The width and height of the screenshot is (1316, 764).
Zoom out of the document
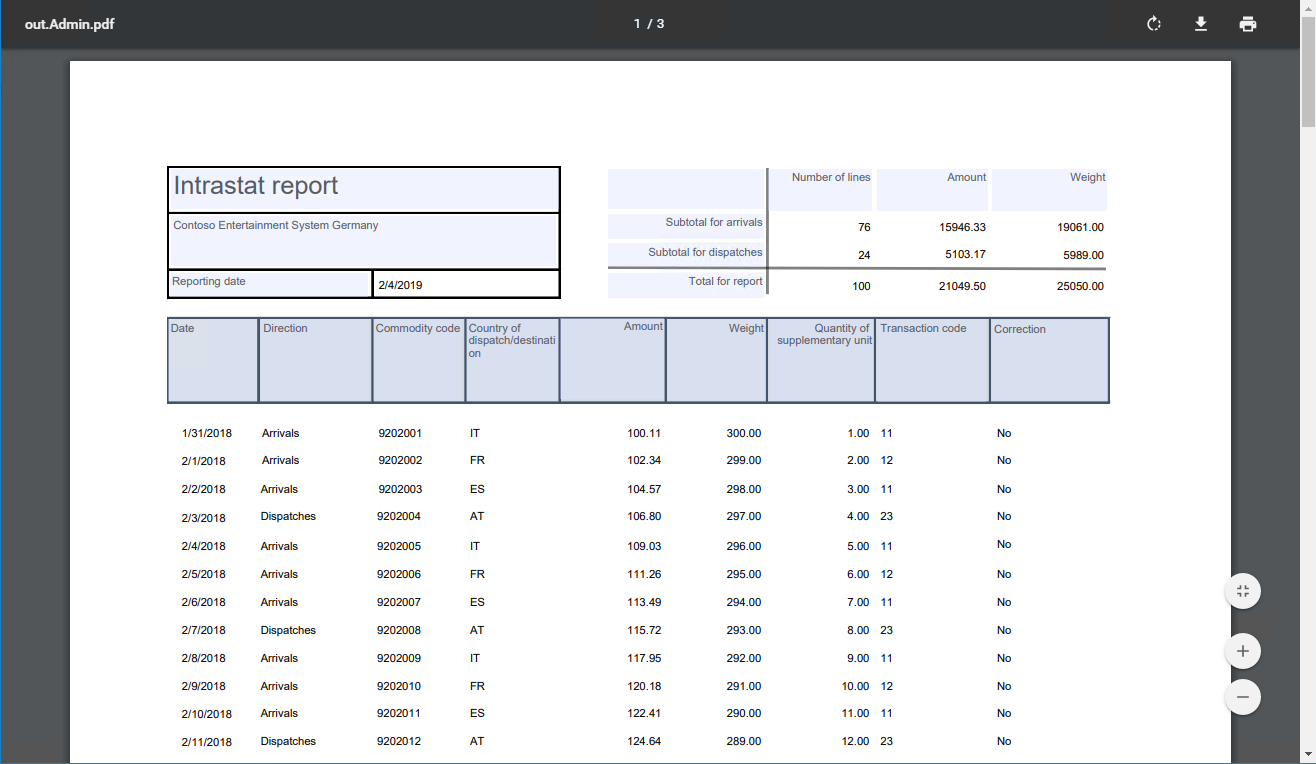[1242, 697]
